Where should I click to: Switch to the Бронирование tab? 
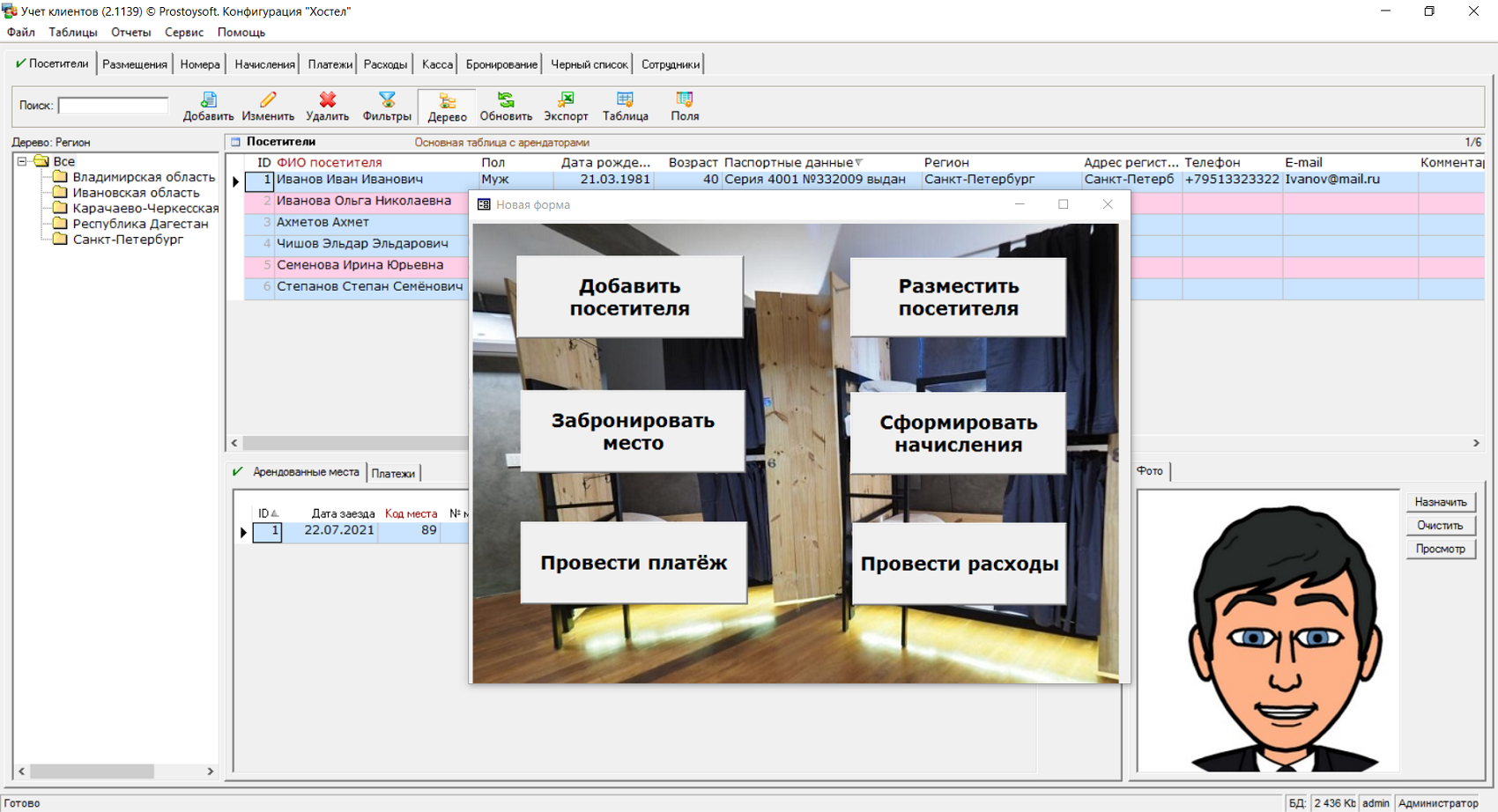[x=501, y=64]
